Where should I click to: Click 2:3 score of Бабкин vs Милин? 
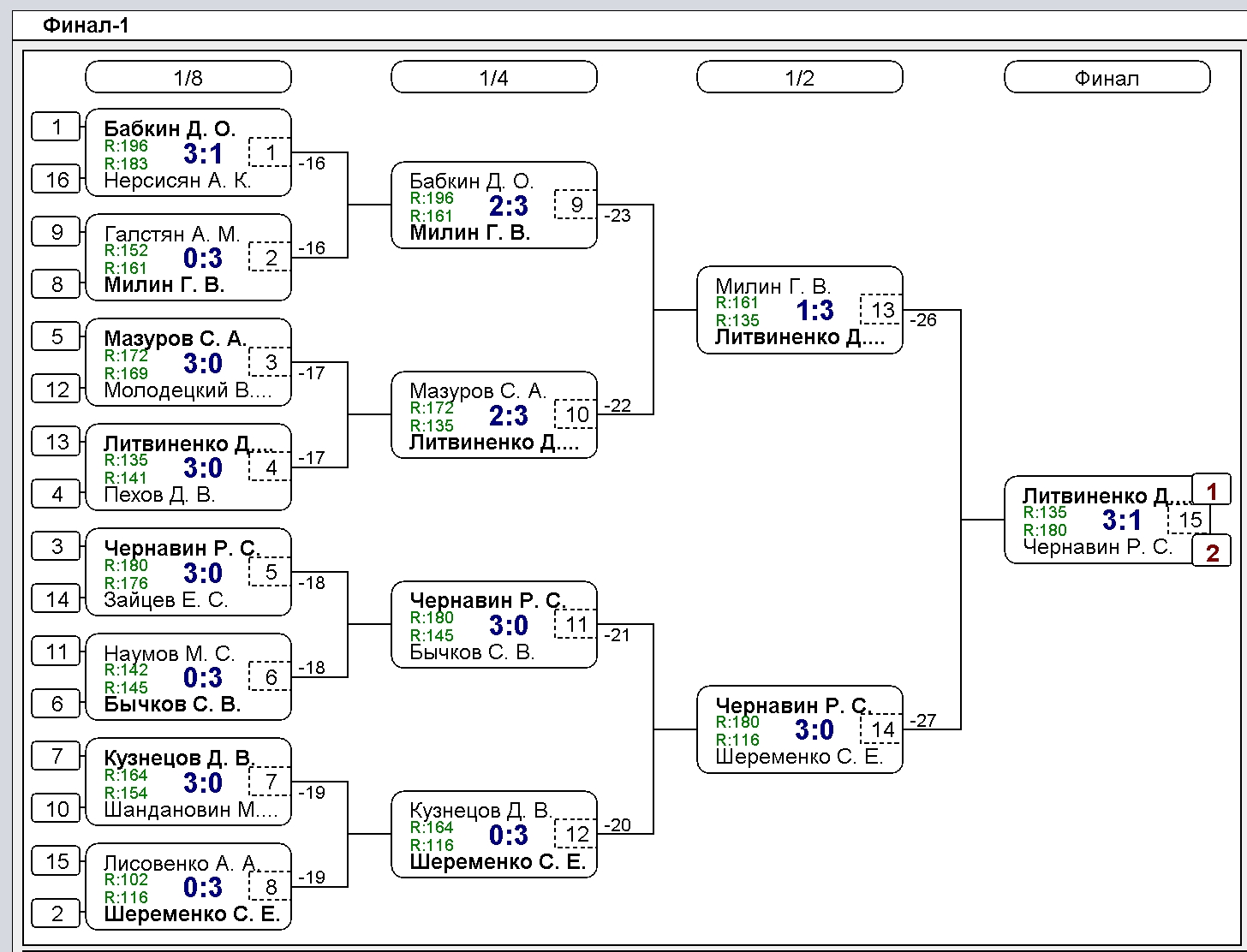point(509,206)
